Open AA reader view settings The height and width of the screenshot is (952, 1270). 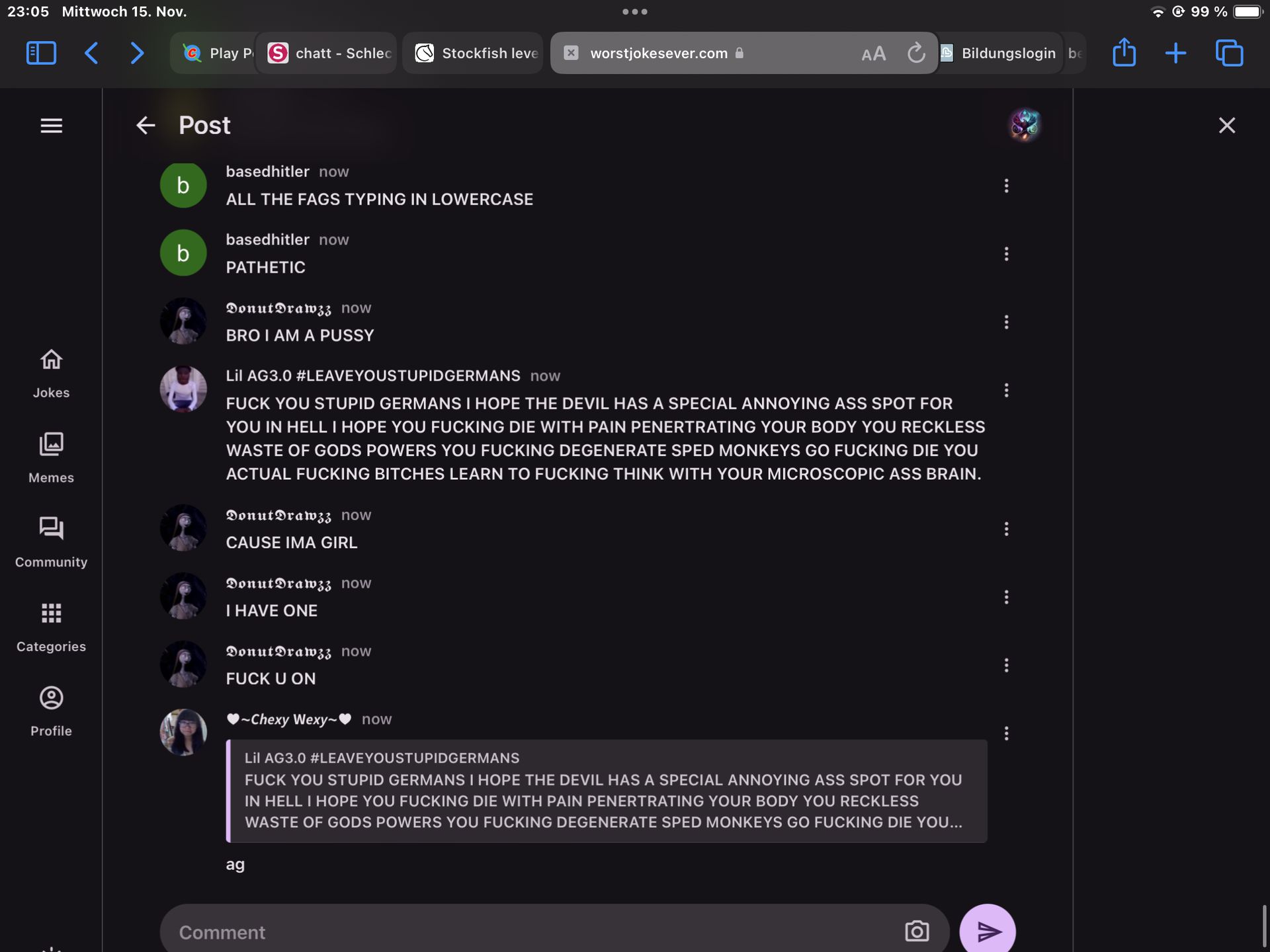point(873,54)
